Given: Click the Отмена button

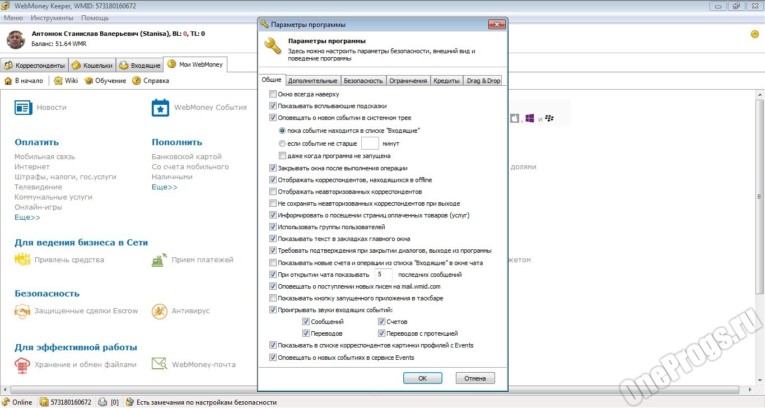Looking at the screenshot, I should click(x=475, y=378).
